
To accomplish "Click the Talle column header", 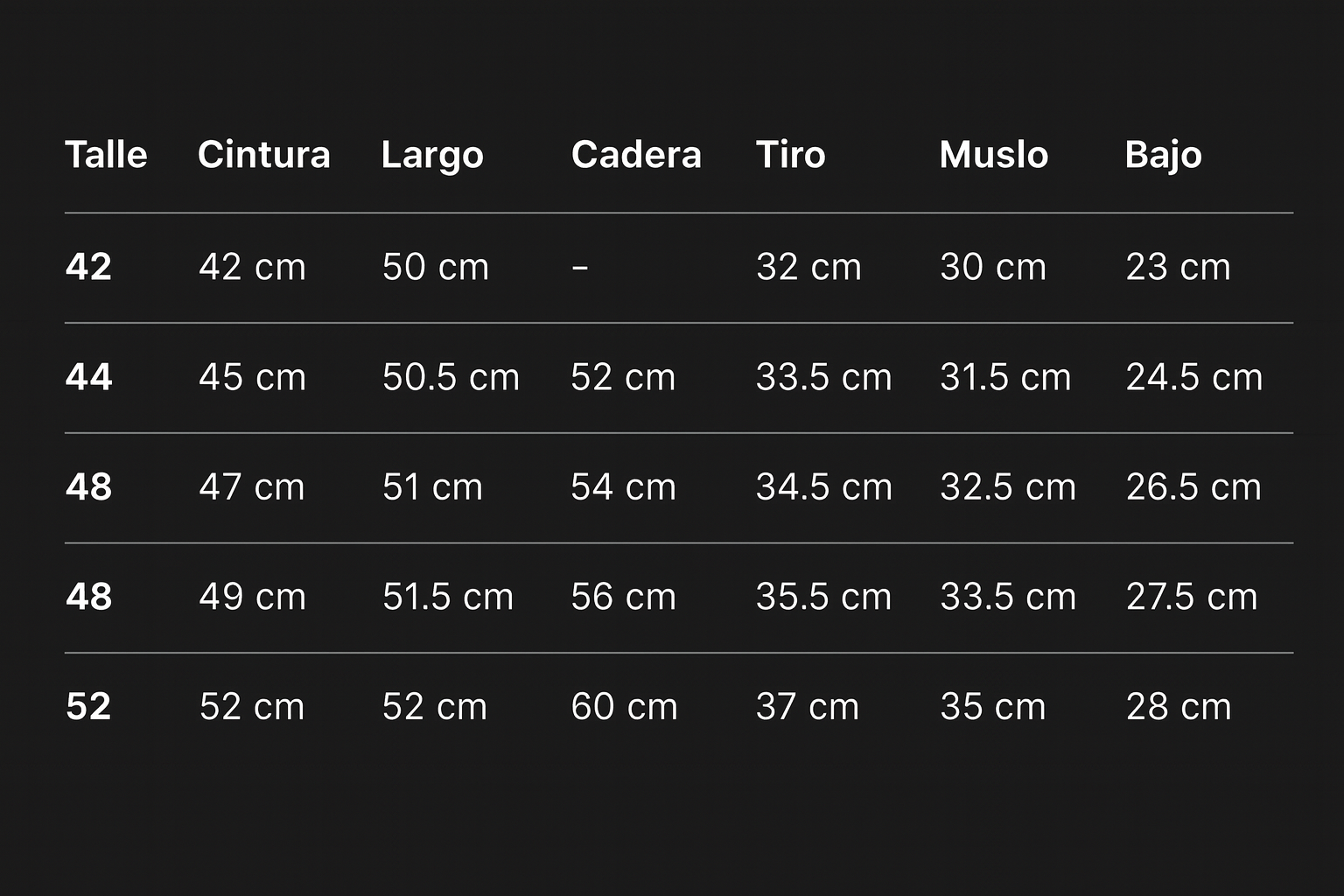I will [106, 155].
